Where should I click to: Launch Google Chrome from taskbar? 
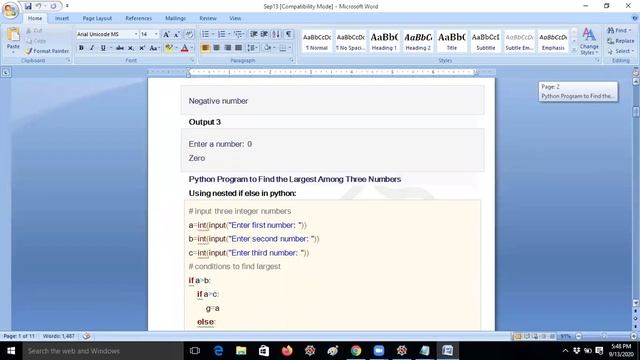point(356,351)
